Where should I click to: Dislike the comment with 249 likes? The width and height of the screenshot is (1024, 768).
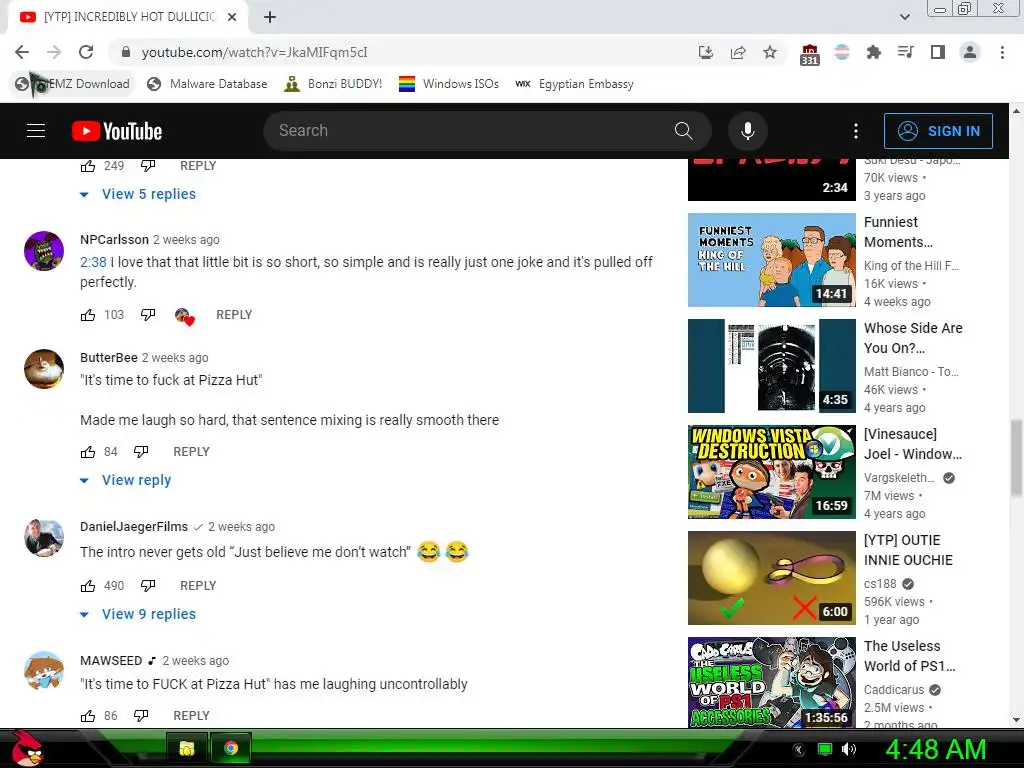[148, 166]
